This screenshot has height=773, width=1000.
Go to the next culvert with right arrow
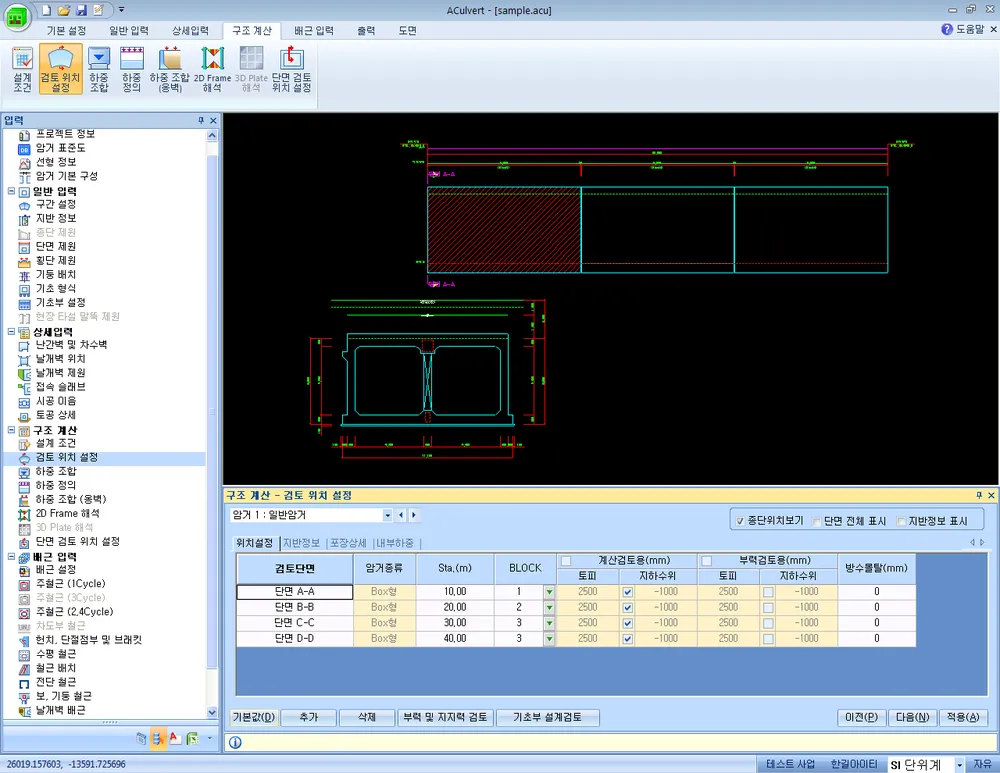(x=413, y=515)
